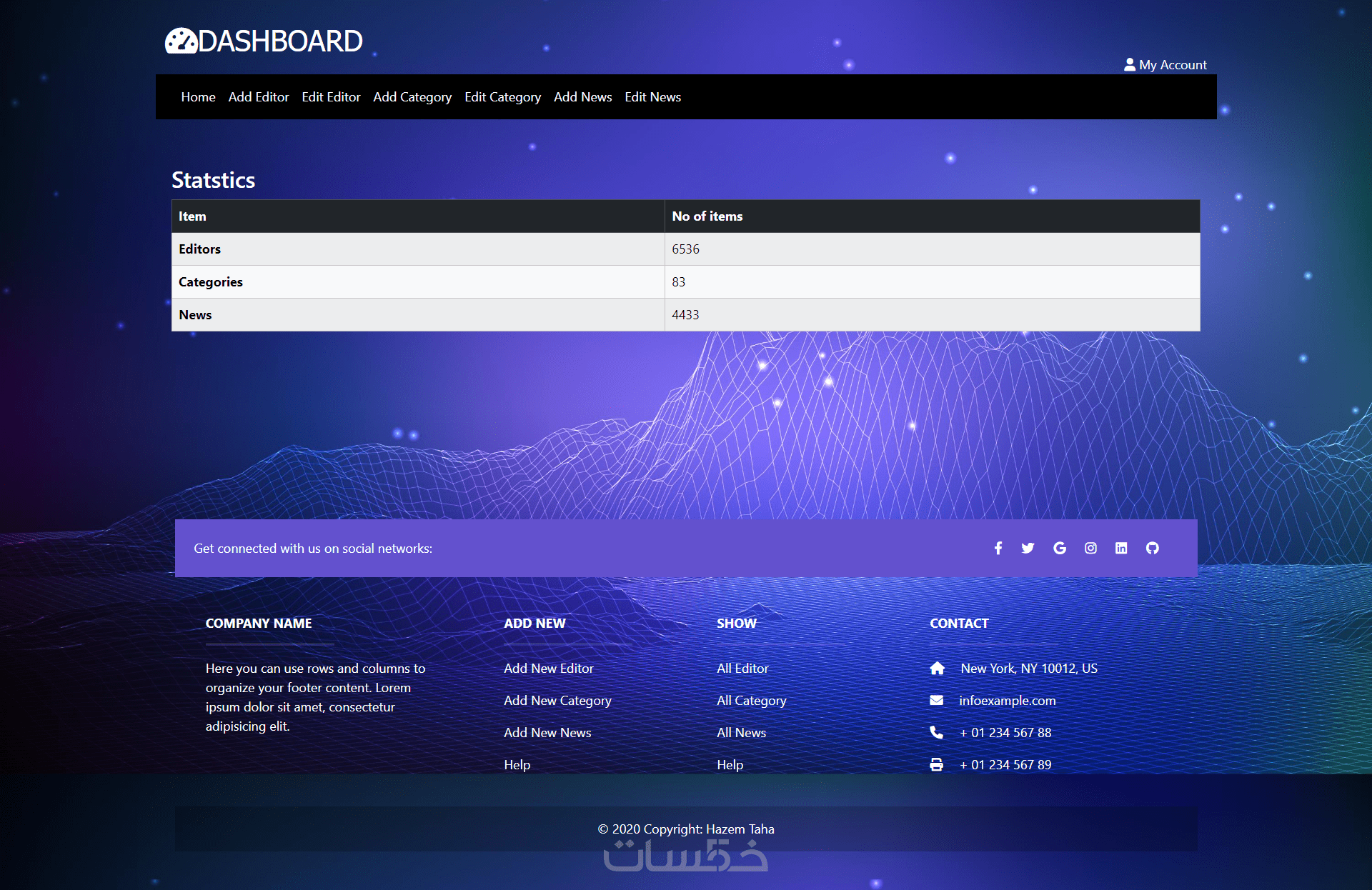This screenshot has height=890, width=1372.
Task: Click the phone icon in Contact
Action: pyautogui.click(x=936, y=732)
